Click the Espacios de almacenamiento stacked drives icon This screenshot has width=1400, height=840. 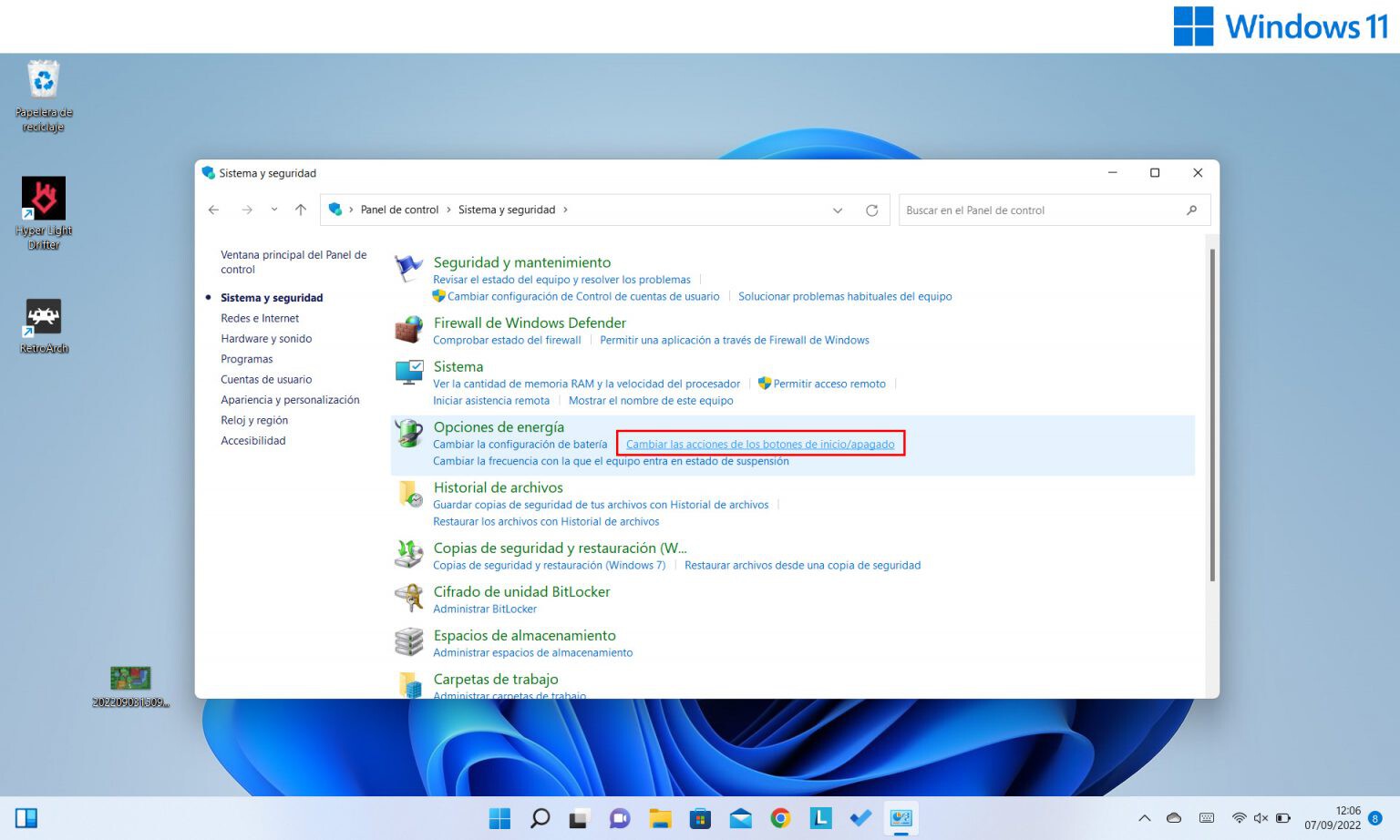tap(407, 641)
